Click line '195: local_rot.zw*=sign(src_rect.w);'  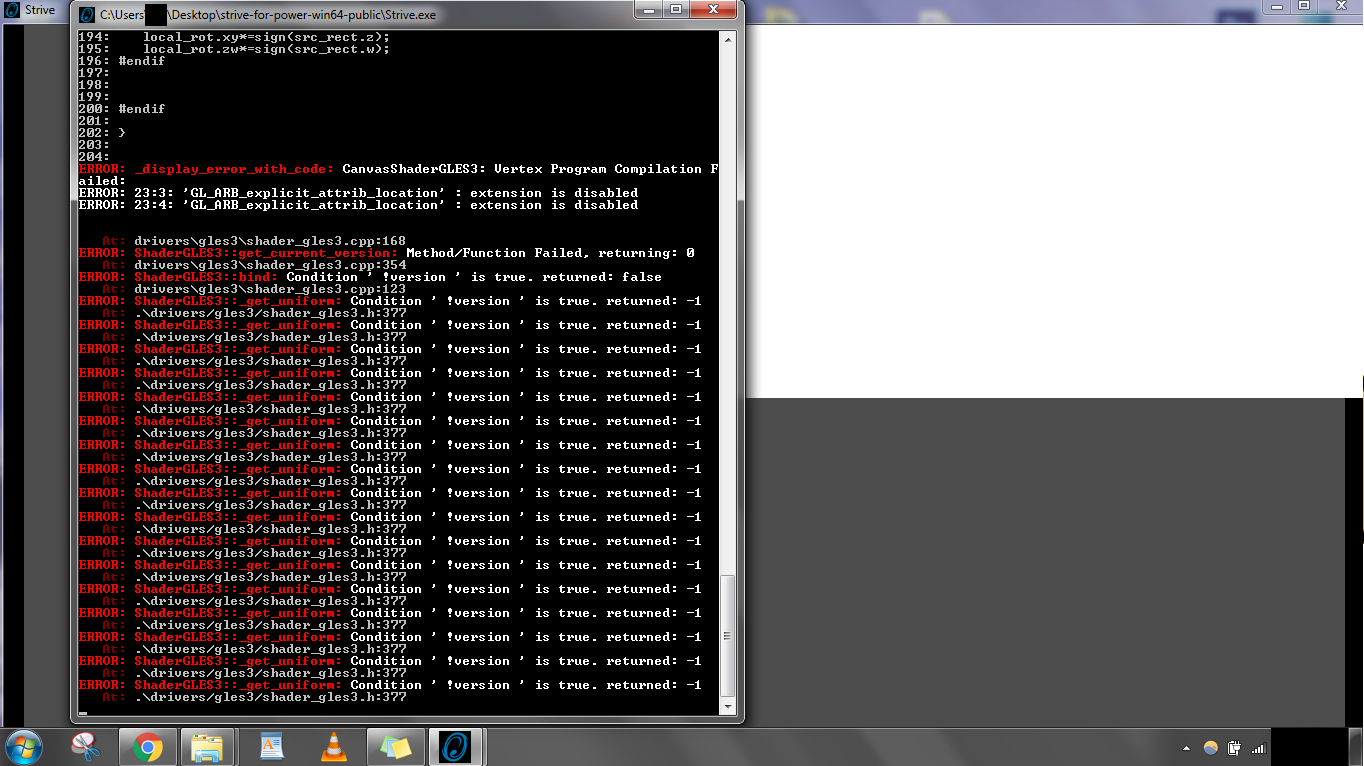(x=234, y=49)
